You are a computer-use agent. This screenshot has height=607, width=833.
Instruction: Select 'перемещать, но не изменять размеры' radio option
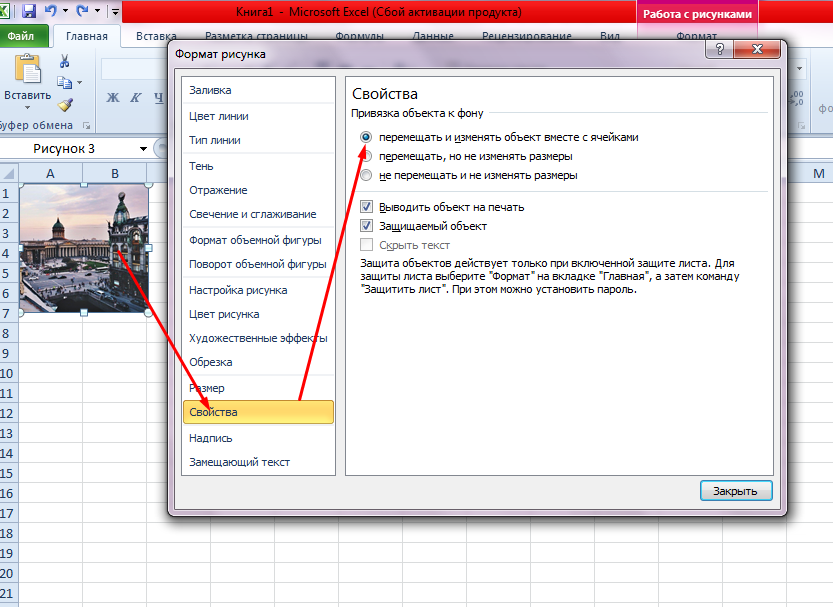pyautogui.click(x=367, y=156)
